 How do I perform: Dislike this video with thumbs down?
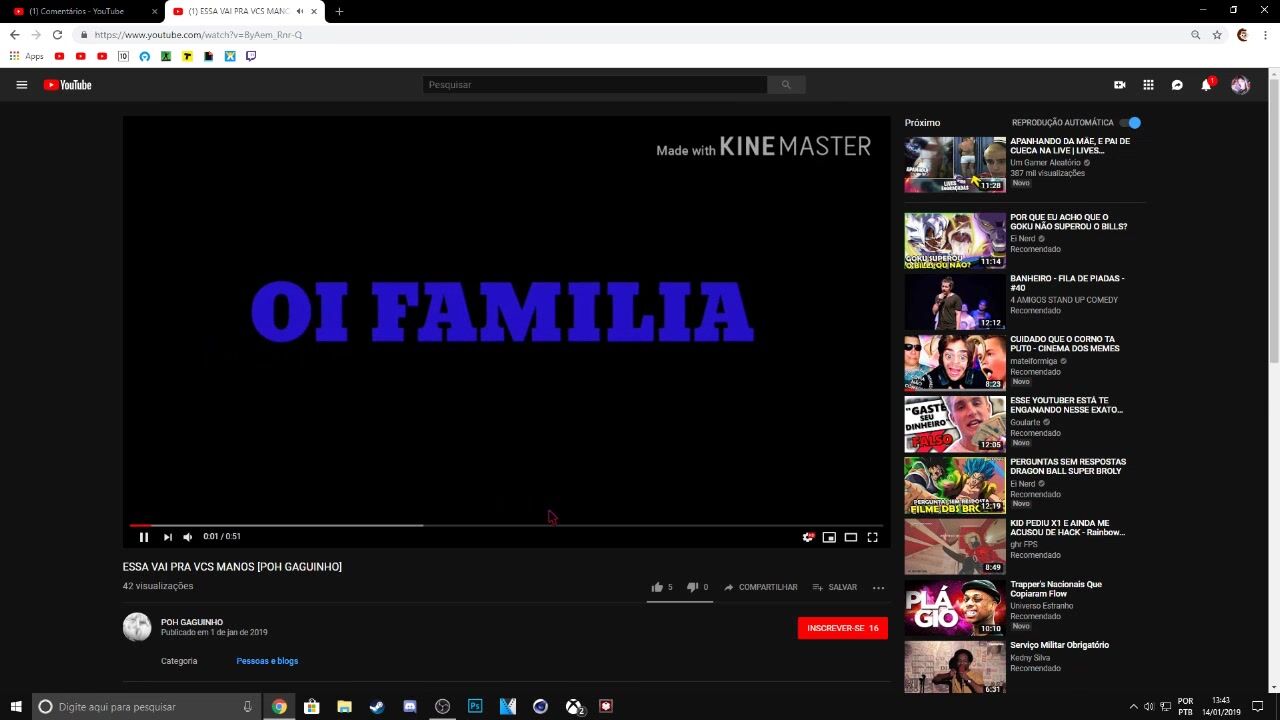(x=692, y=587)
